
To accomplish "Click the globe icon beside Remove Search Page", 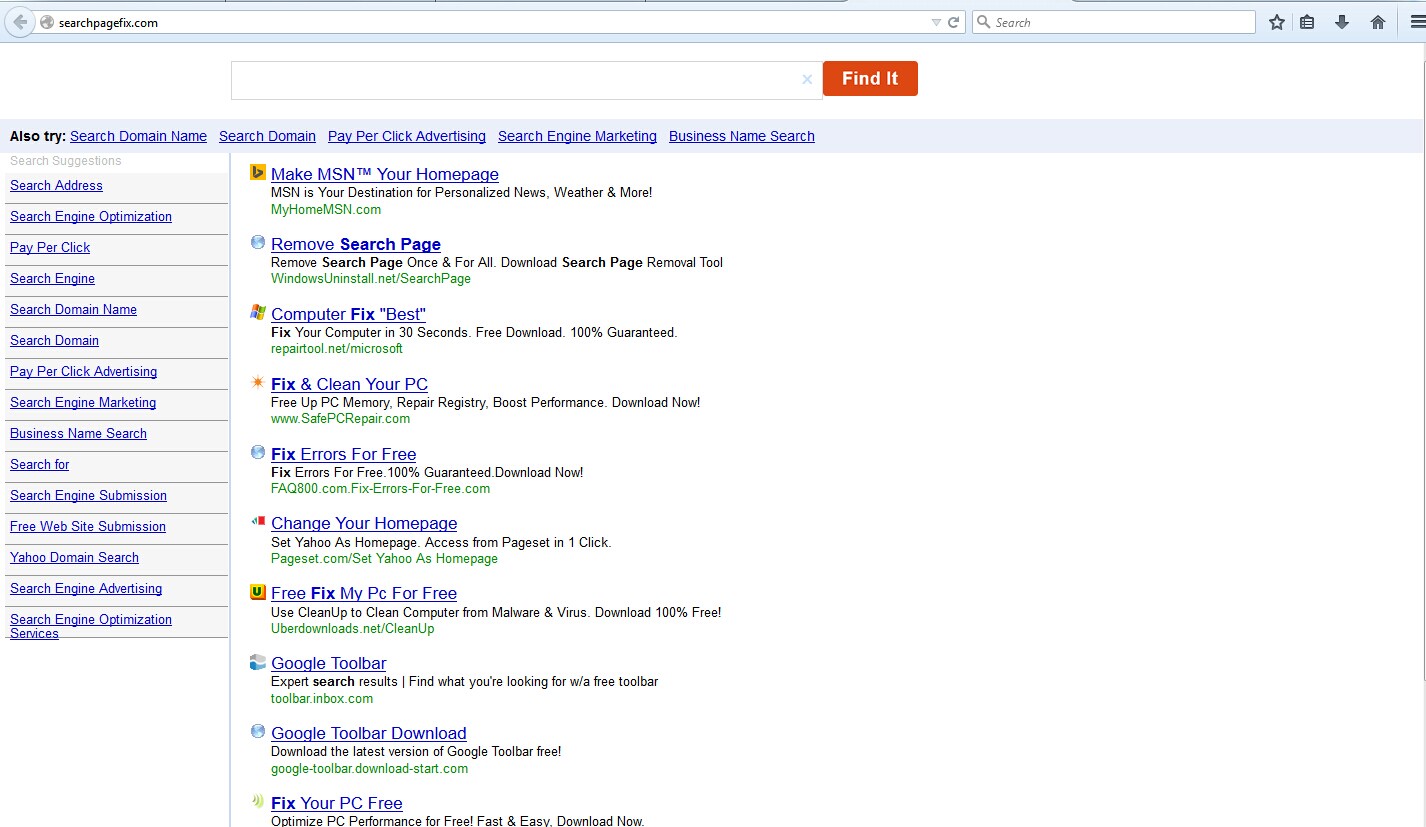I will coord(258,242).
